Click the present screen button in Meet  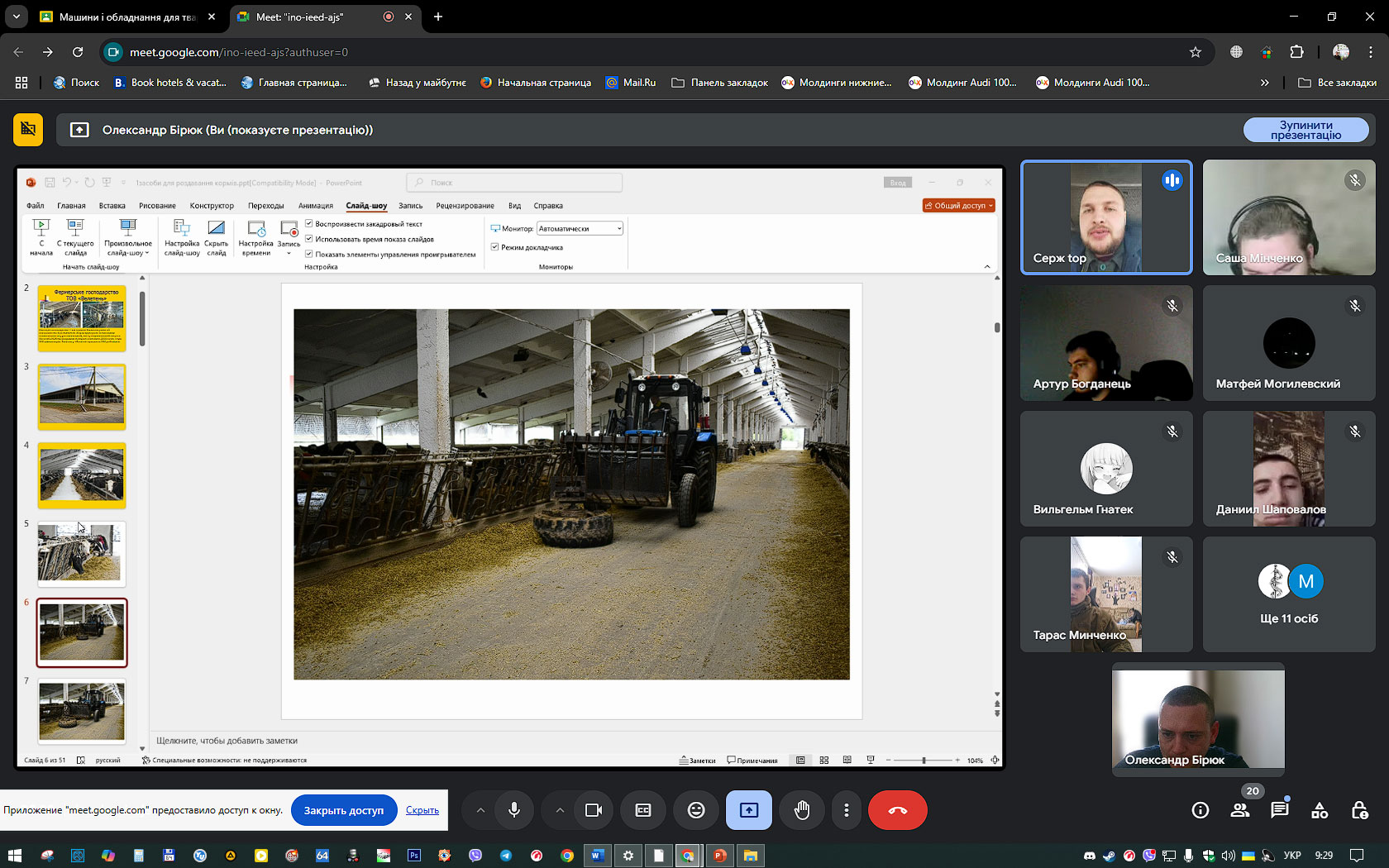[749, 810]
